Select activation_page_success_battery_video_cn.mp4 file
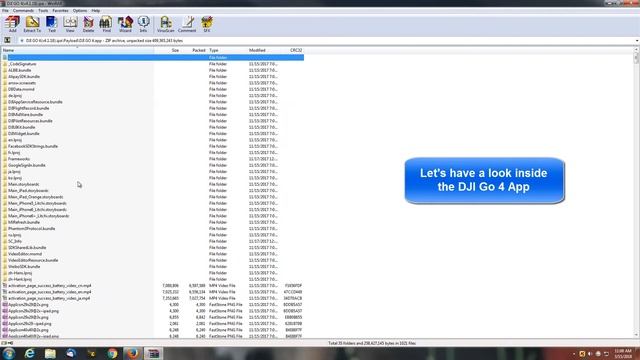The width and height of the screenshot is (640, 360). pos(49,286)
